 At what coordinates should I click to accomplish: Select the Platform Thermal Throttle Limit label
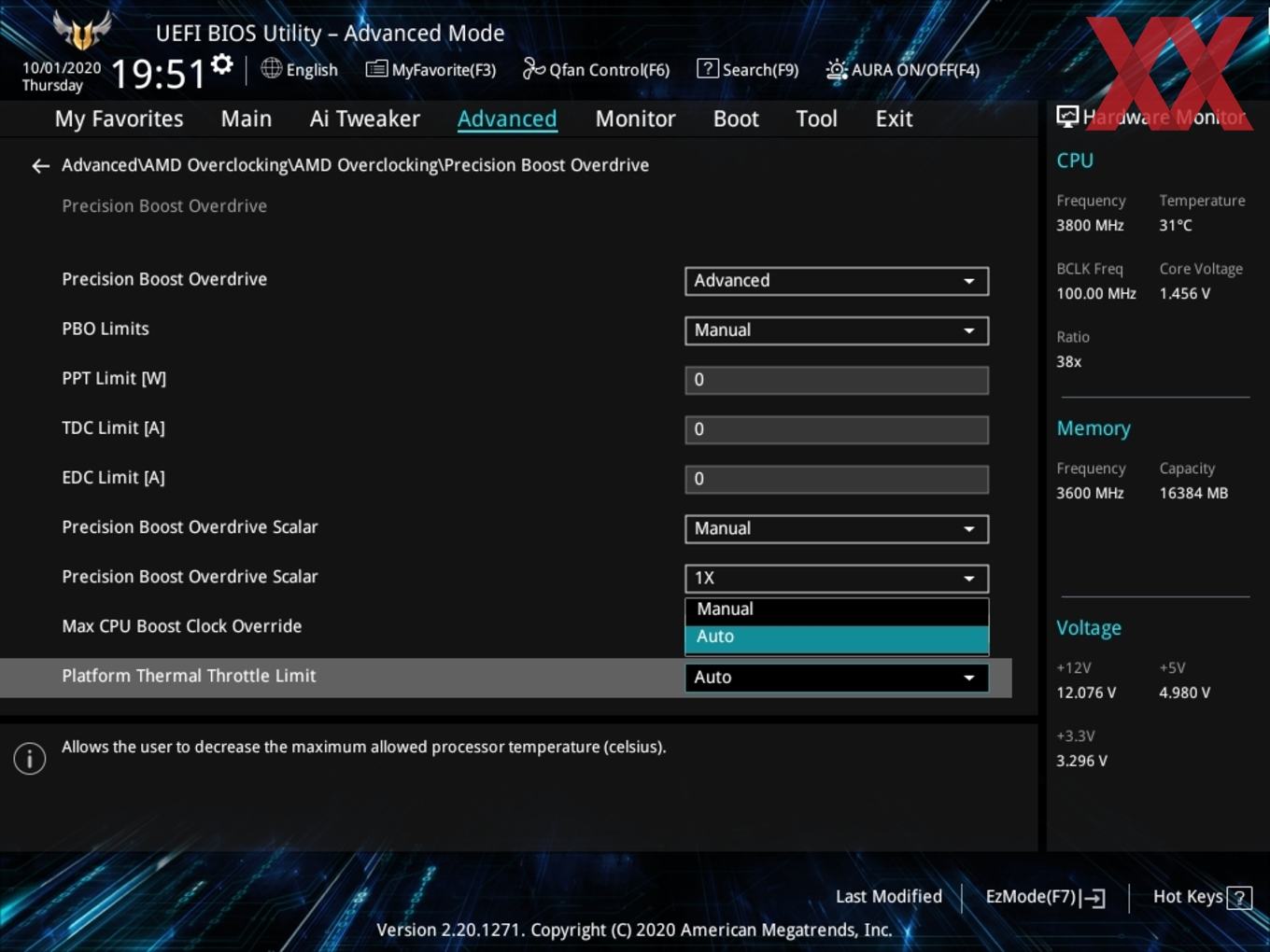click(x=189, y=676)
